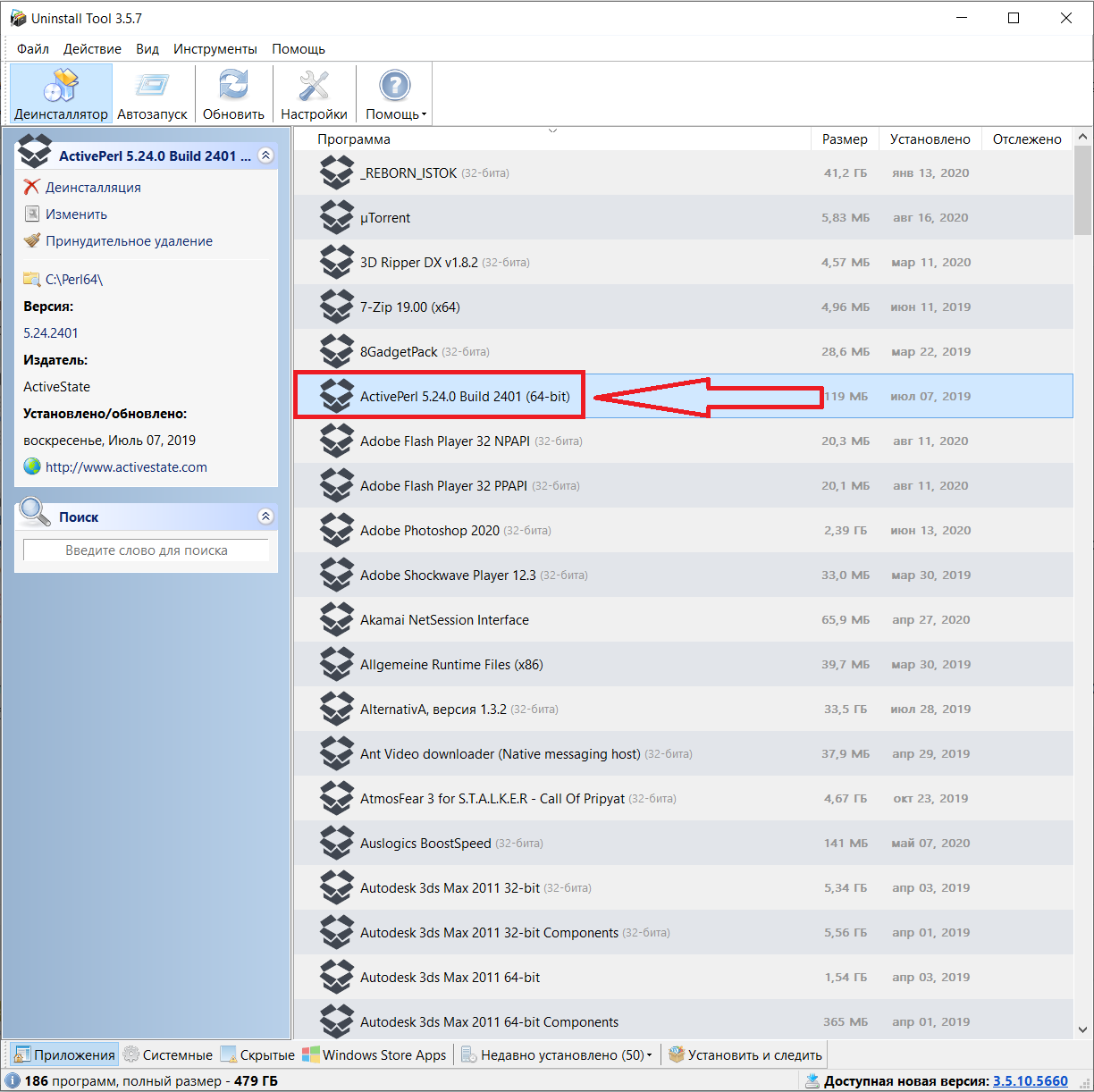Sort by the Программа column header

[x=354, y=139]
